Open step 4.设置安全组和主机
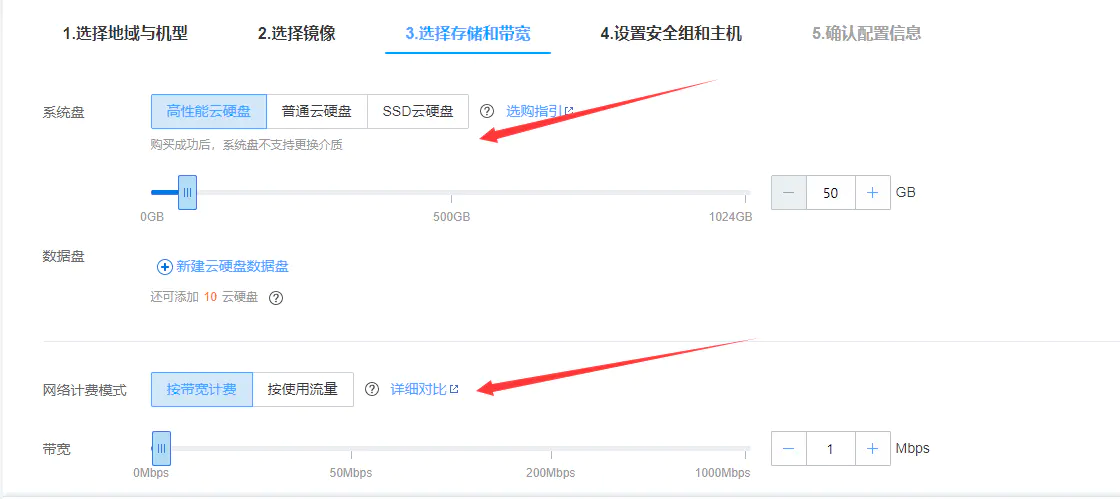 (671, 33)
